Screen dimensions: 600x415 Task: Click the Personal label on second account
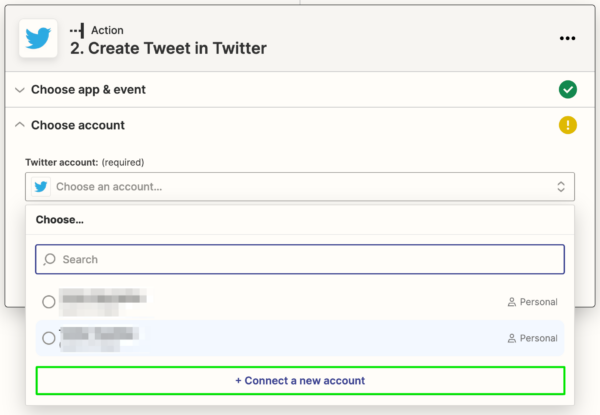[538, 338]
